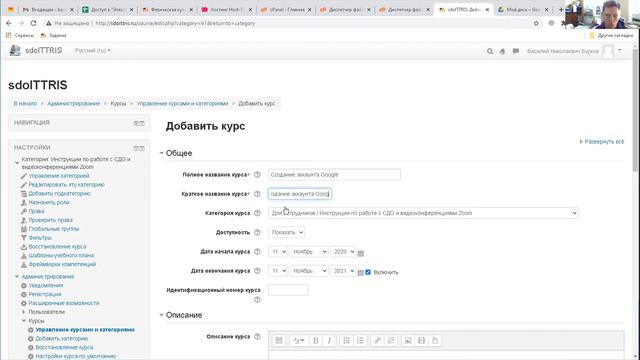This screenshot has height=360, width=640.
Task: Click the search magnifier icon in Moodle header
Action: coord(490,51)
